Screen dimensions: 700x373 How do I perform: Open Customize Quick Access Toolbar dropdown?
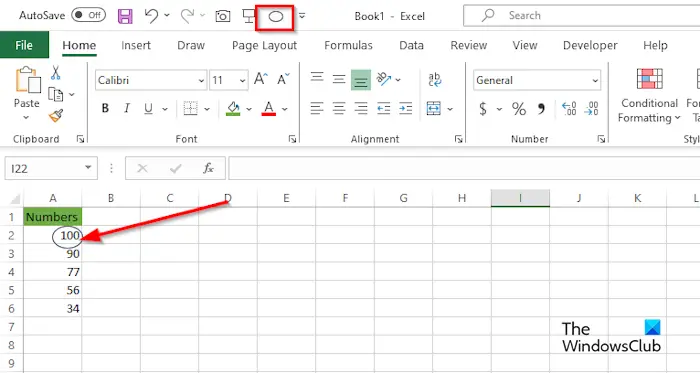point(302,16)
